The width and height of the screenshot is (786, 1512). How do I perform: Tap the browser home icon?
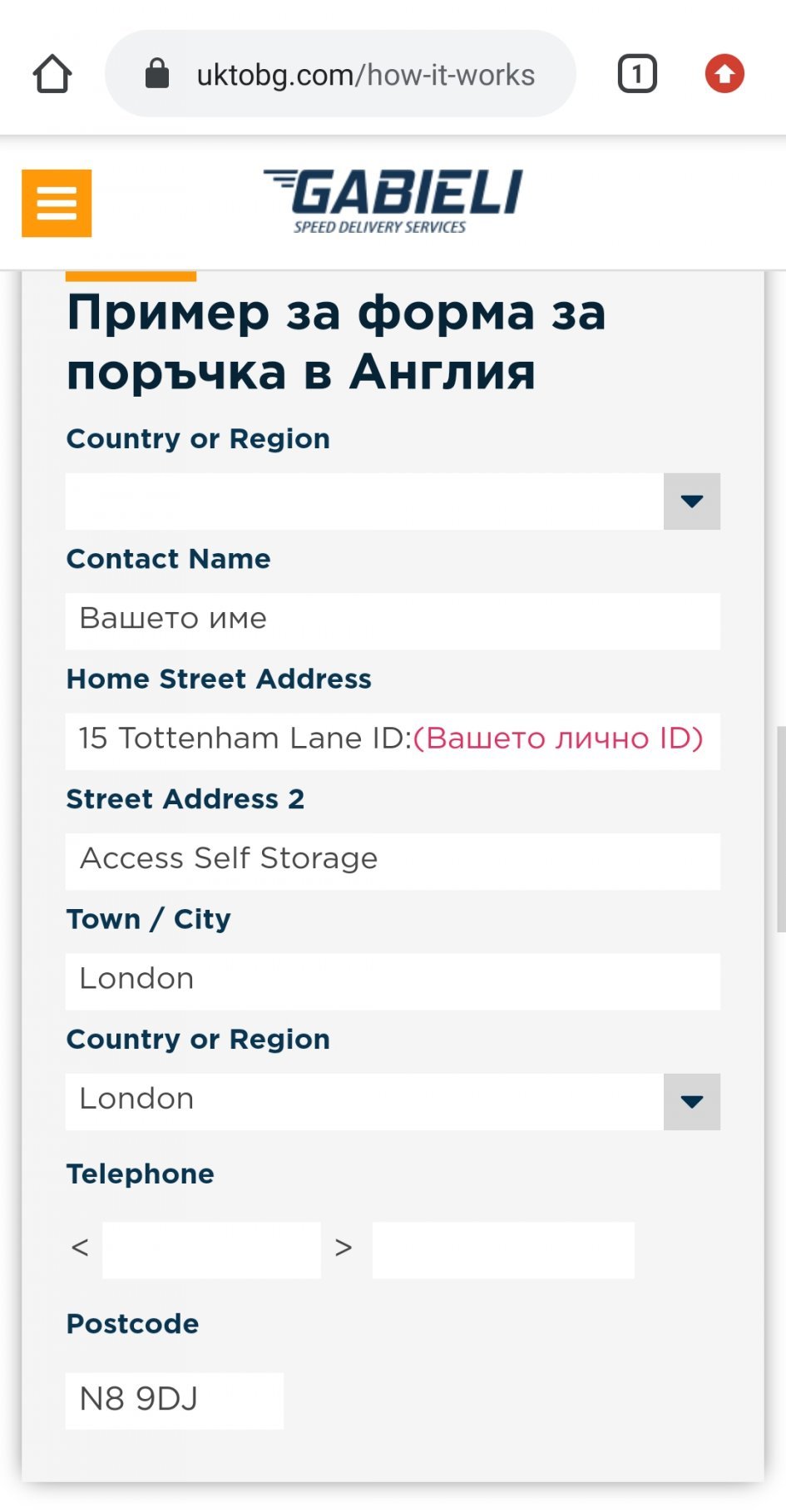[x=52, y=74]
